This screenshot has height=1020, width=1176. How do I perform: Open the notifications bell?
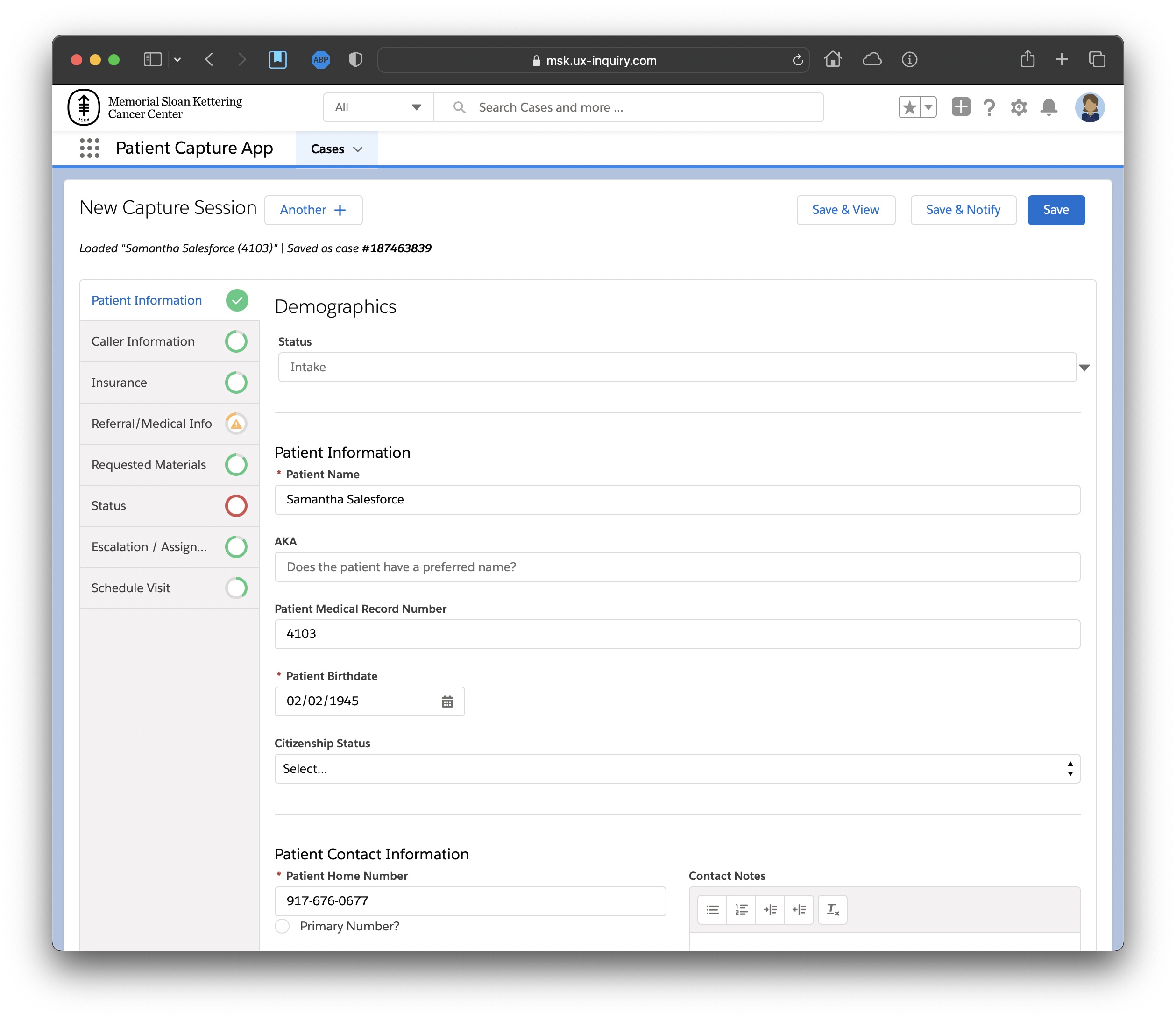[1048, 107]
